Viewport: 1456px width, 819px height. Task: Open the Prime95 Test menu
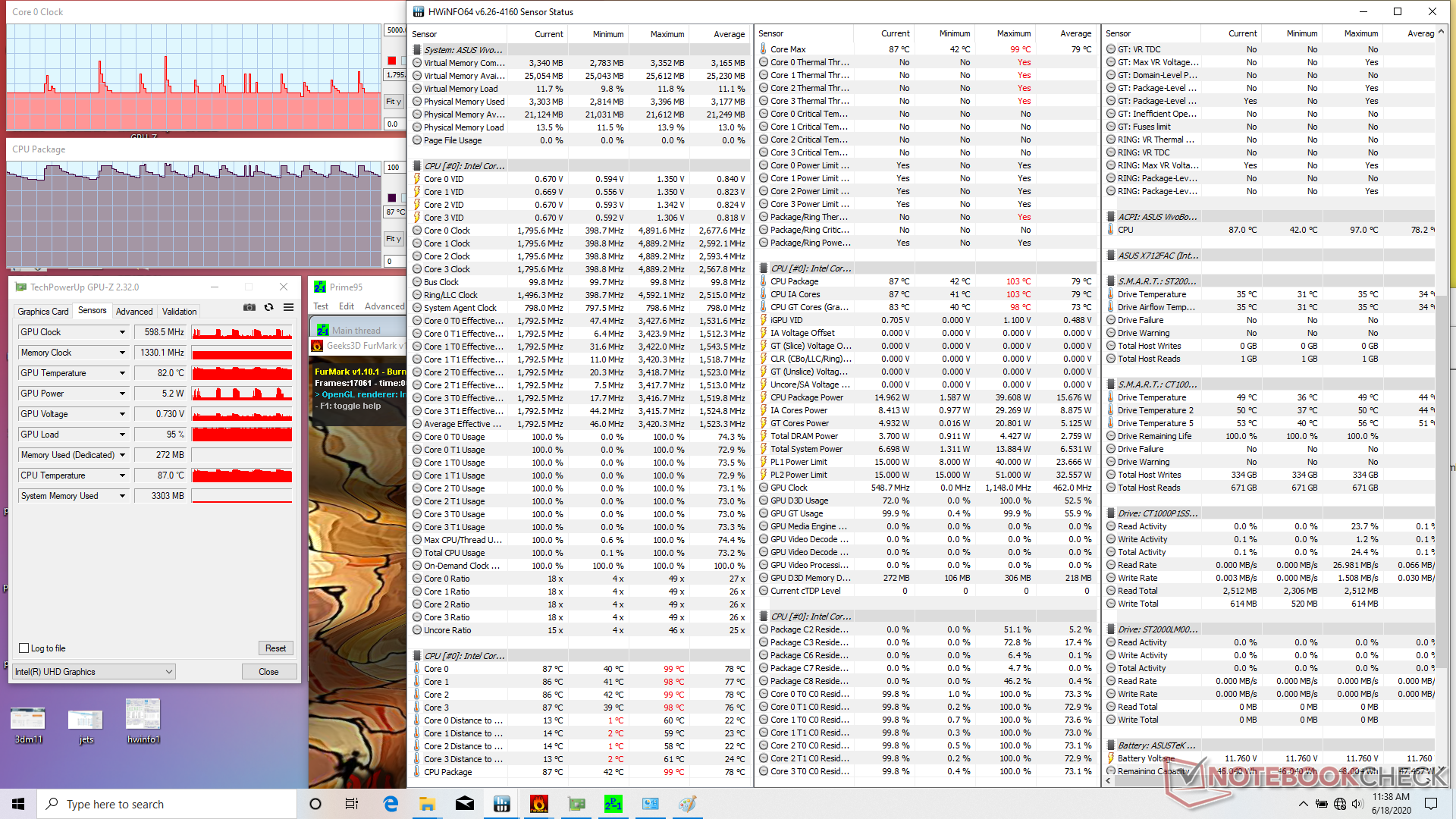point(321,306)
